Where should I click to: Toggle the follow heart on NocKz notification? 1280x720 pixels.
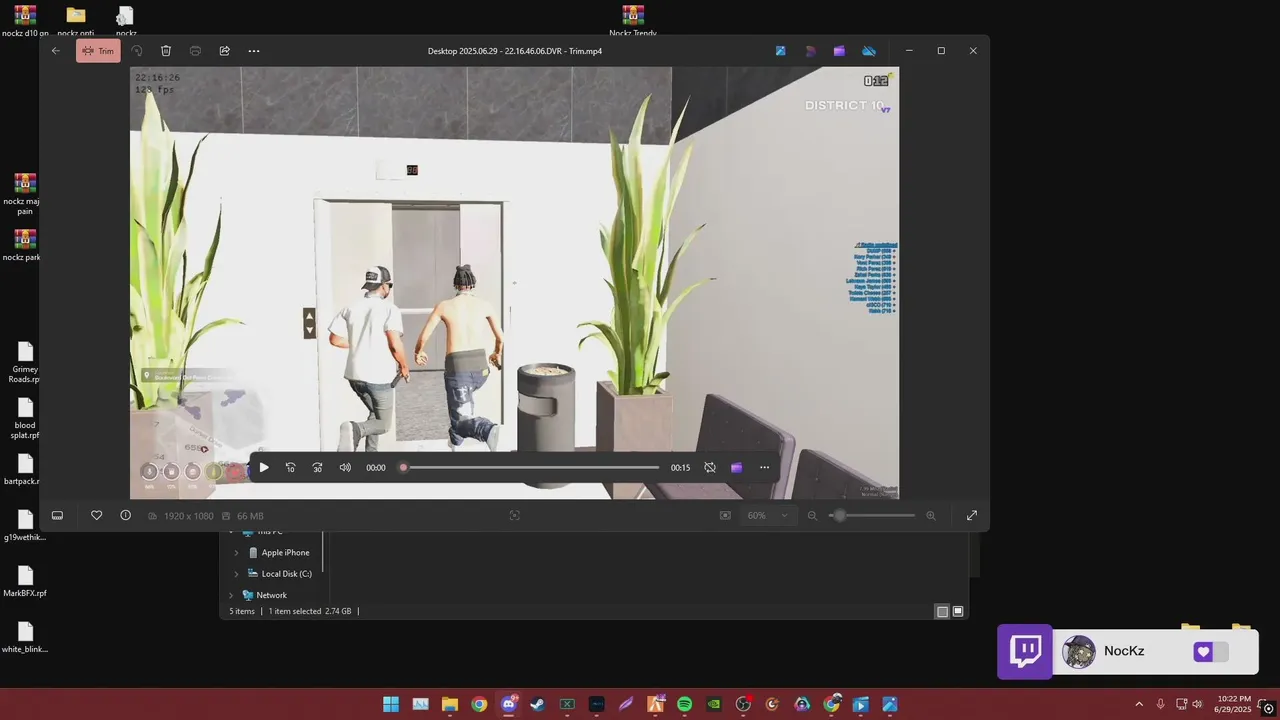[1211, 652]
